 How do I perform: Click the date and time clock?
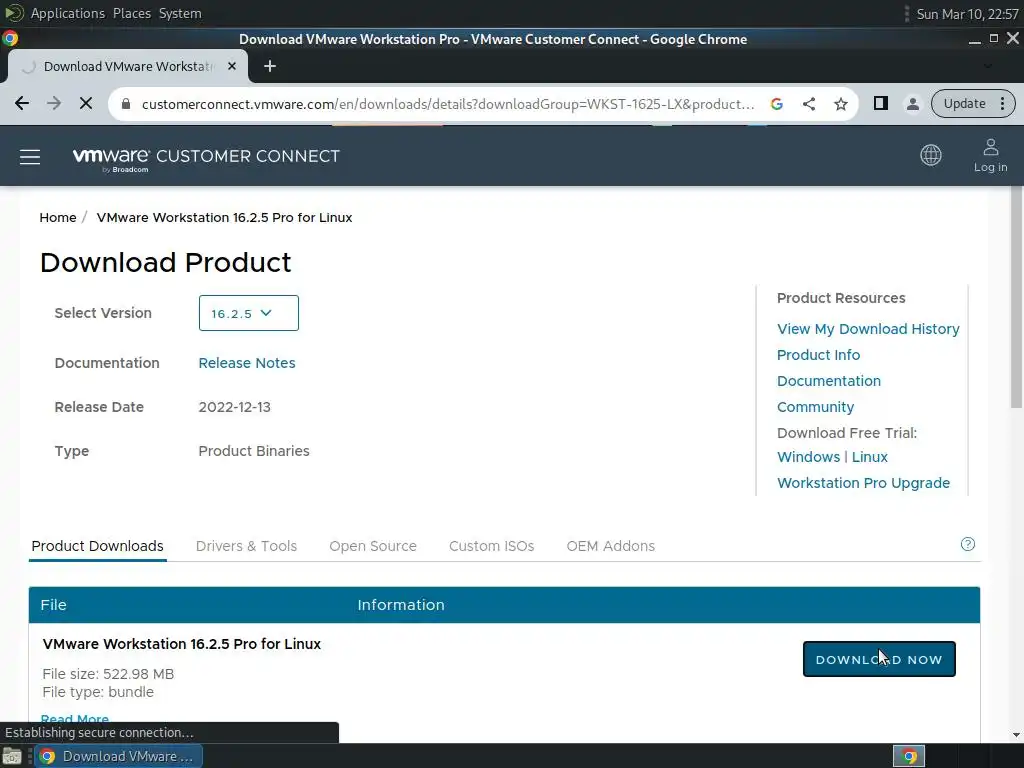(967, 14)
